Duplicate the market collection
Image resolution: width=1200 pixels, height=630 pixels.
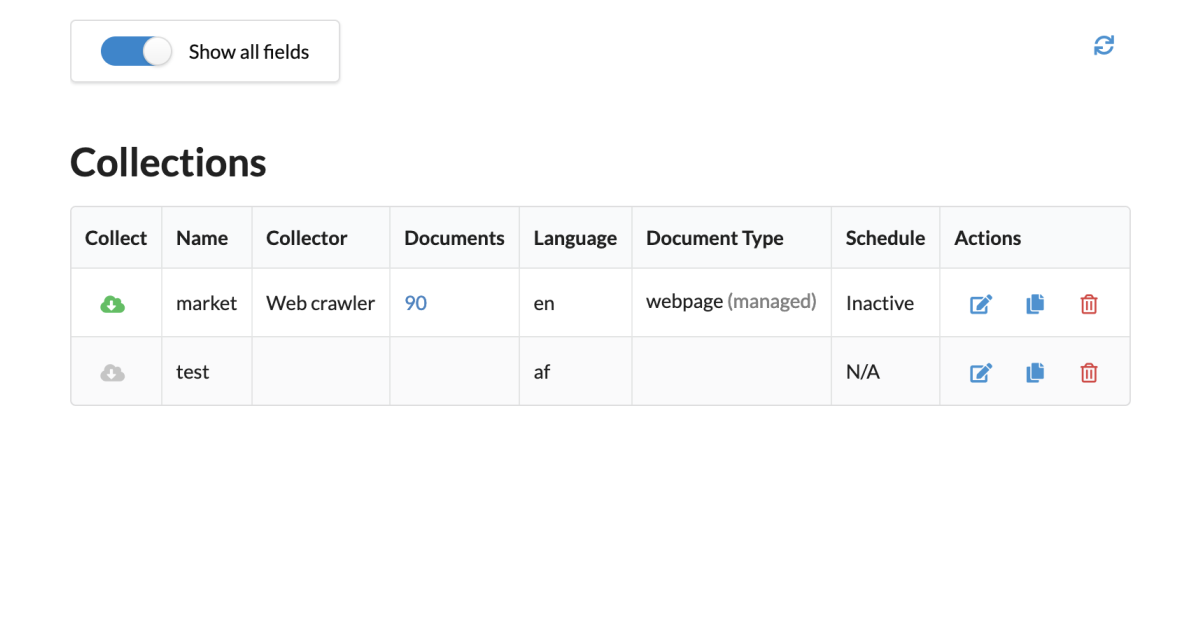(x=1034, y=303)
